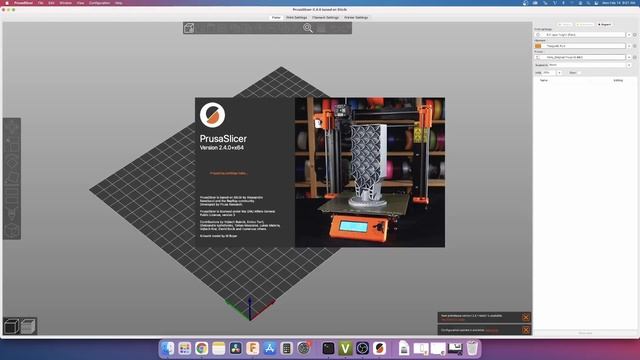Screen dimensions: 640x360
Task: Dismiss the new version available notification
Action: (x=526, y=317)
